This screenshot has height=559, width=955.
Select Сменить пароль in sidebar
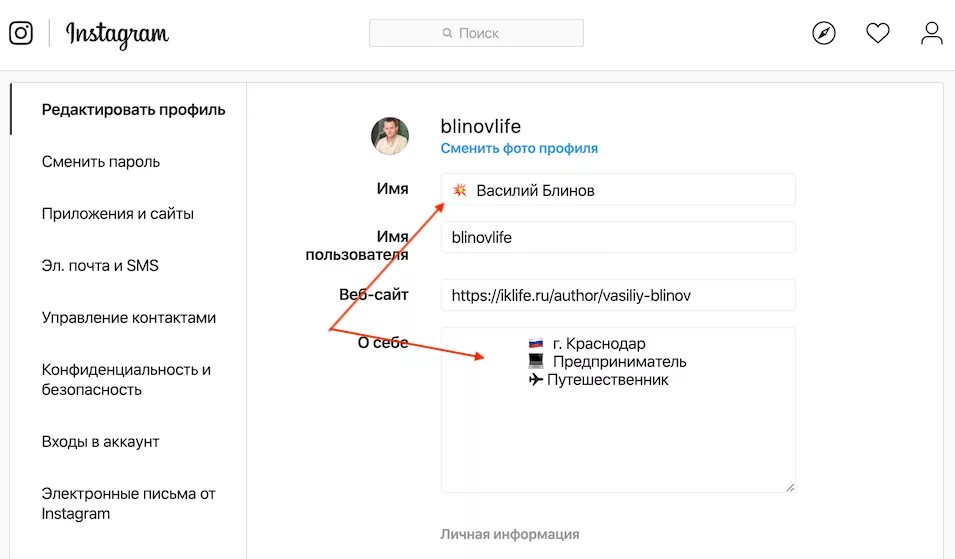(x=101, y=162)
